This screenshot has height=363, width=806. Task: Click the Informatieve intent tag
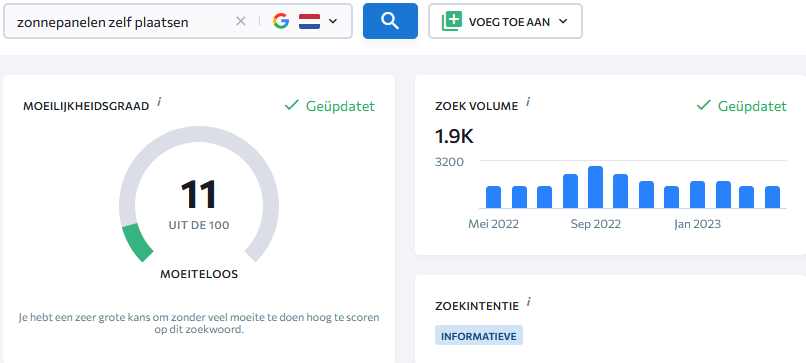click(x=479, y=335)
